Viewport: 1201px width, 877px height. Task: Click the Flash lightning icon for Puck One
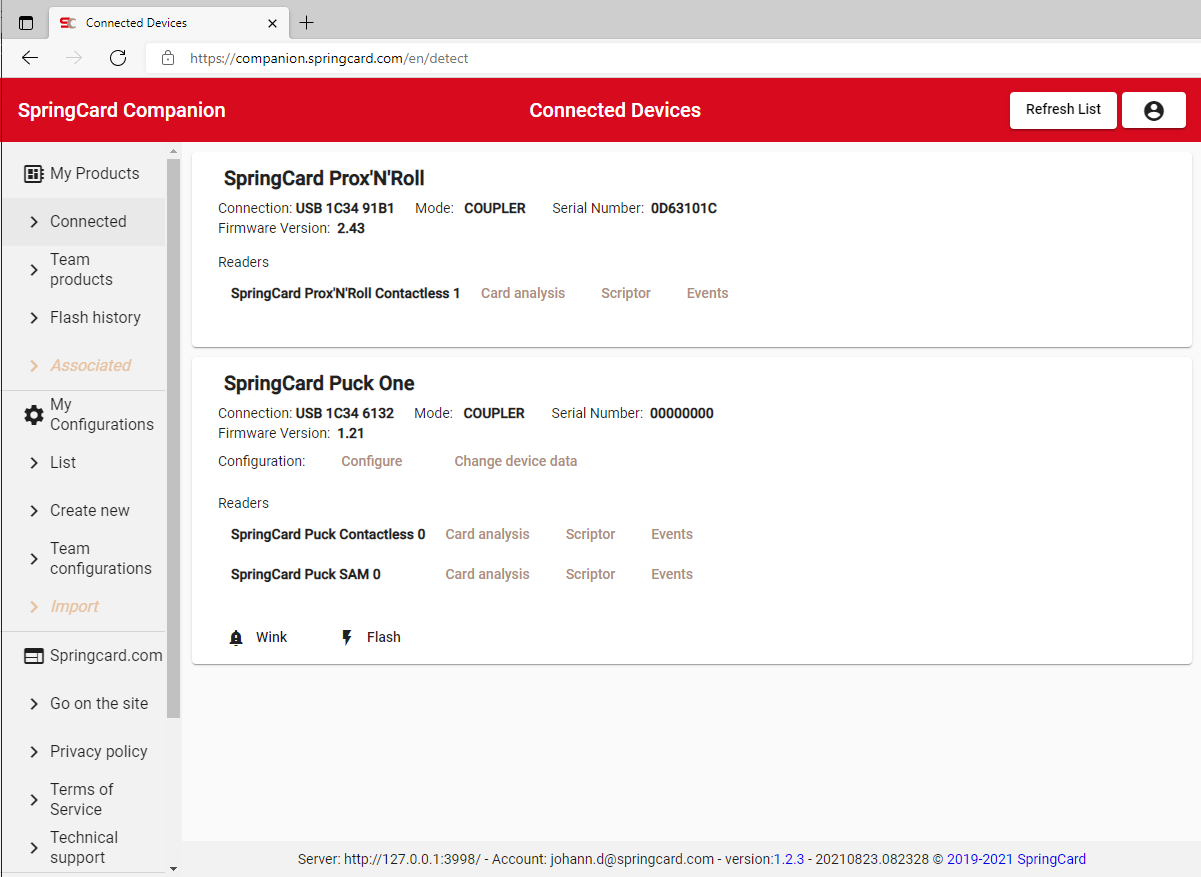click(x=346, y=636)
